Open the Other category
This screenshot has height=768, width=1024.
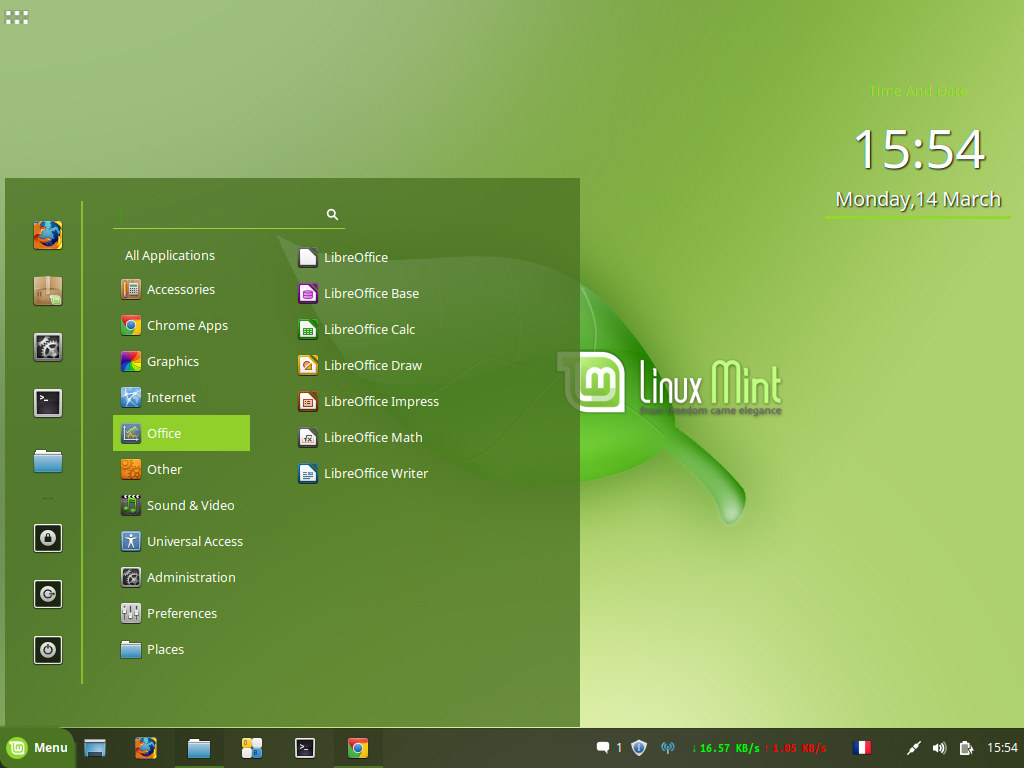click(x=182, y=469)
